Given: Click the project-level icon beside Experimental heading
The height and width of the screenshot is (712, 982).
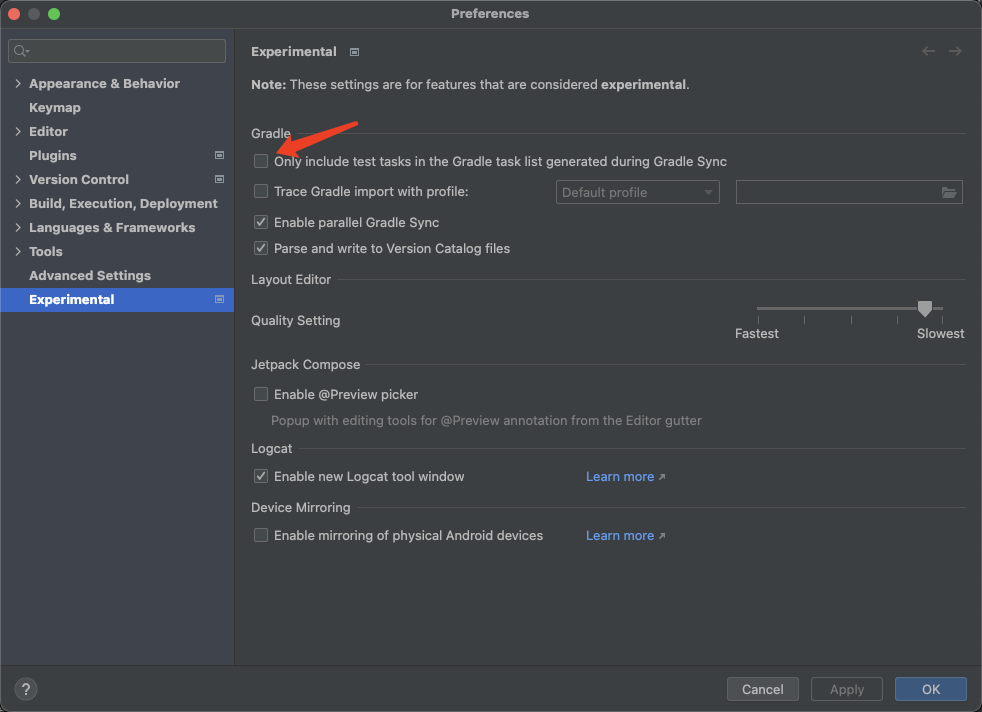Looking at the screenshot, I should pyautogui.click(x=354, y=52).
